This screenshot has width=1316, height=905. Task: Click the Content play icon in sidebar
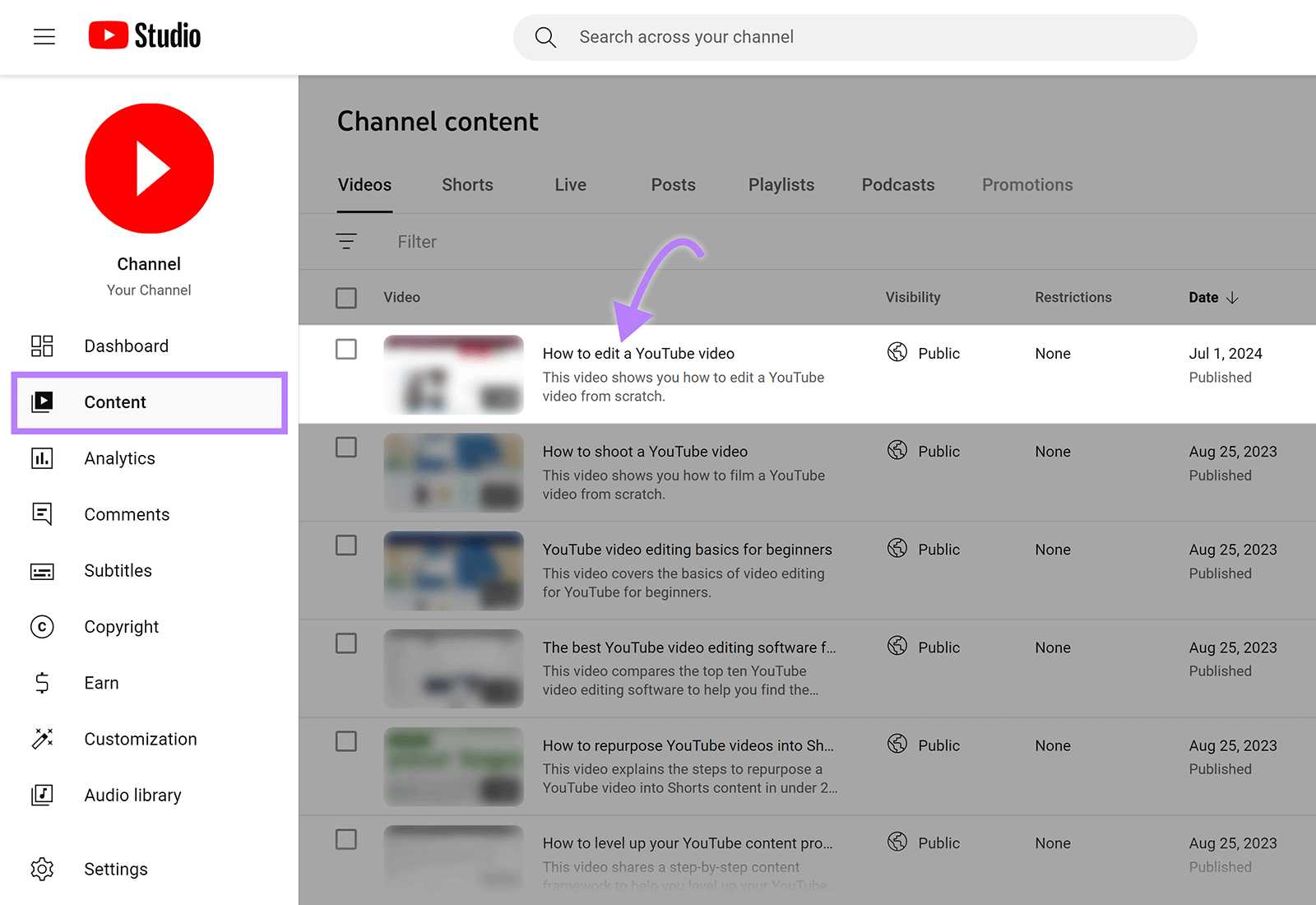click(x=42, y=402)
